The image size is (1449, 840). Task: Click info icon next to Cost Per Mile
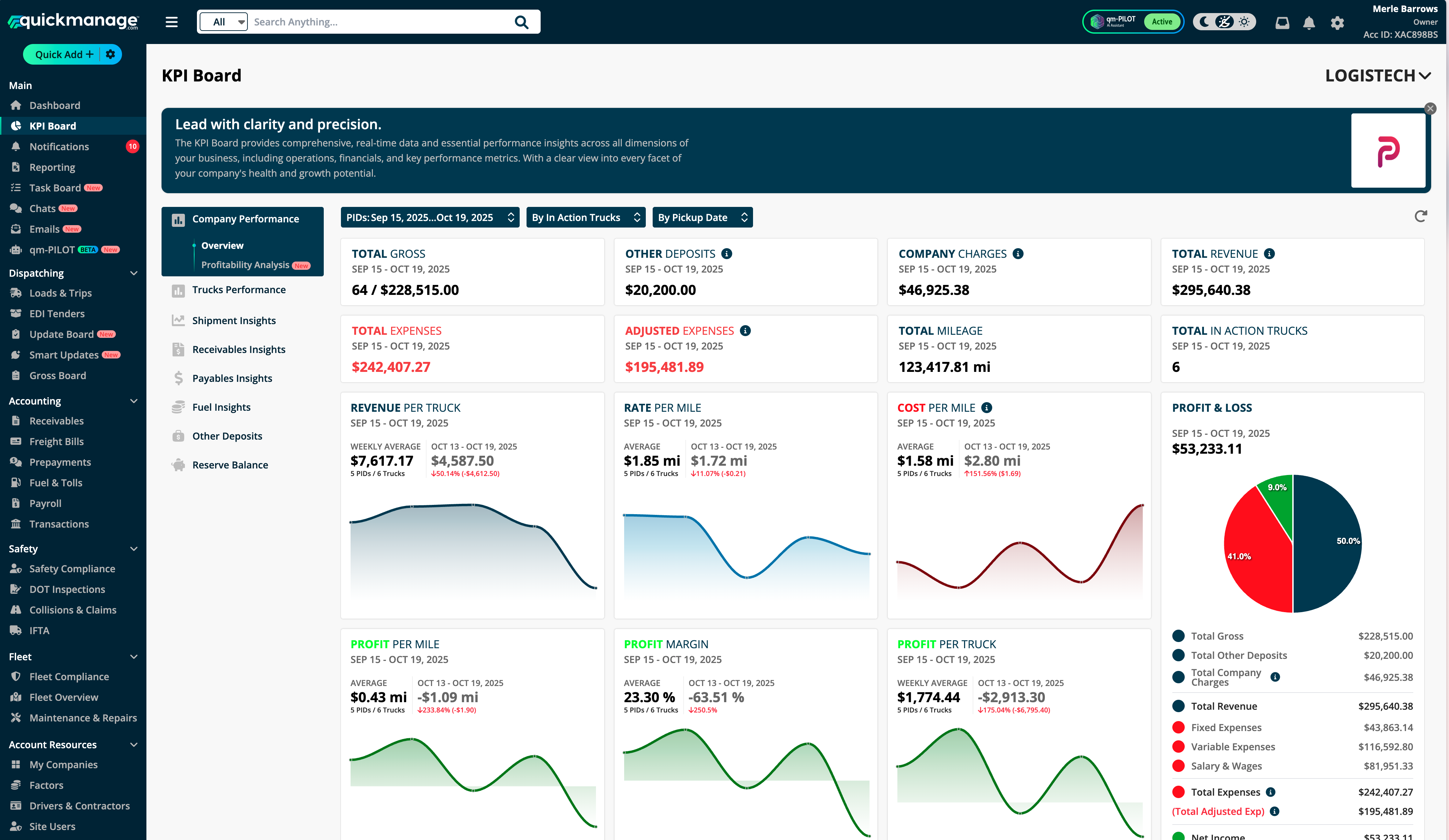coord(987,408)
